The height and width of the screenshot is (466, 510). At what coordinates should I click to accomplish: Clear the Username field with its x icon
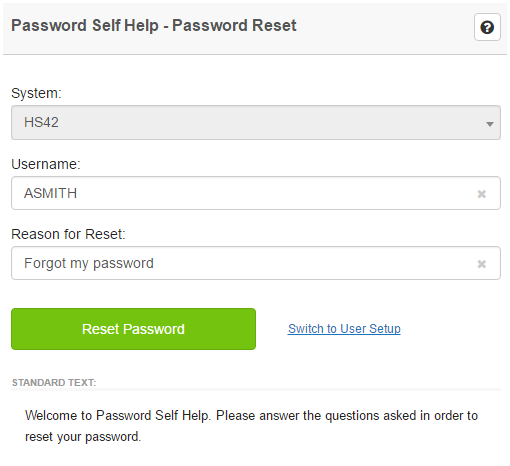pyautogui.click(x=481, y=194)
